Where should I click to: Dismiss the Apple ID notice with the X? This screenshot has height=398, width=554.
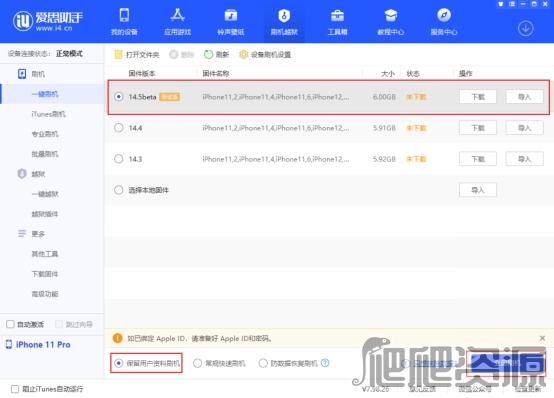click(x=542, y=338)
